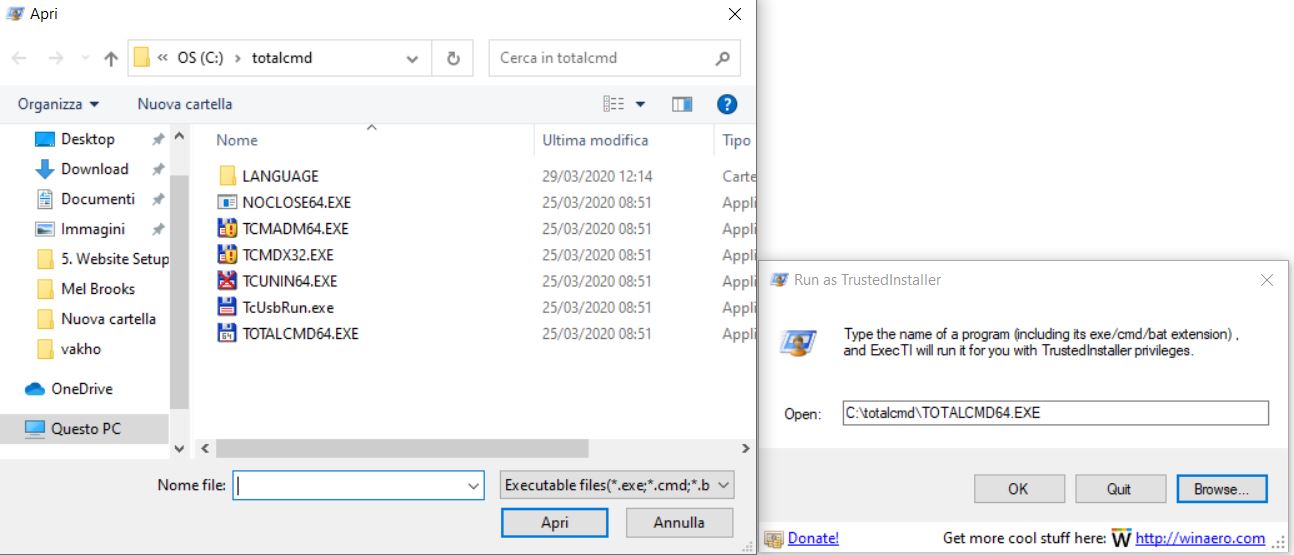Expand the Nome file combo box arrow
This screenshot has width=1294, height=555.
(474, 486)
